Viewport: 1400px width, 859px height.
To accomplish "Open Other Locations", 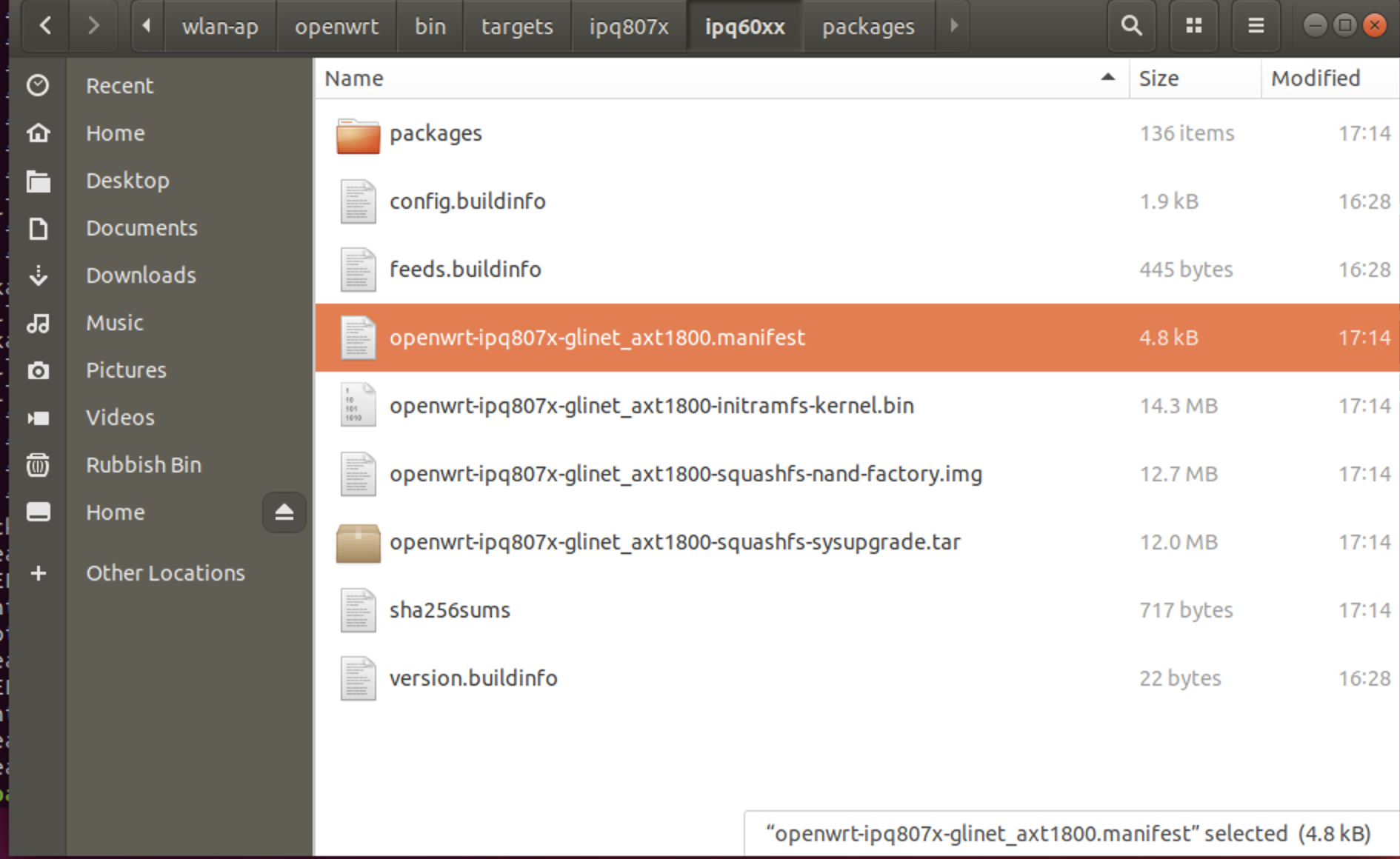I will click(x=165, y=572).
